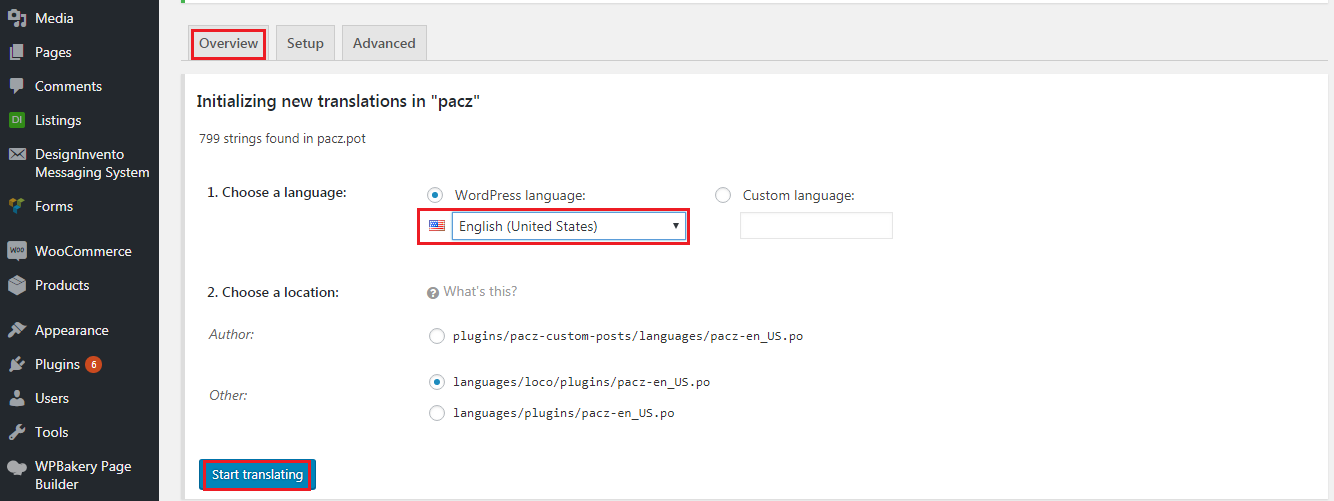Open the Media menu icon
The width and height of the screenshot is (1334, 501).
(17, 18)
